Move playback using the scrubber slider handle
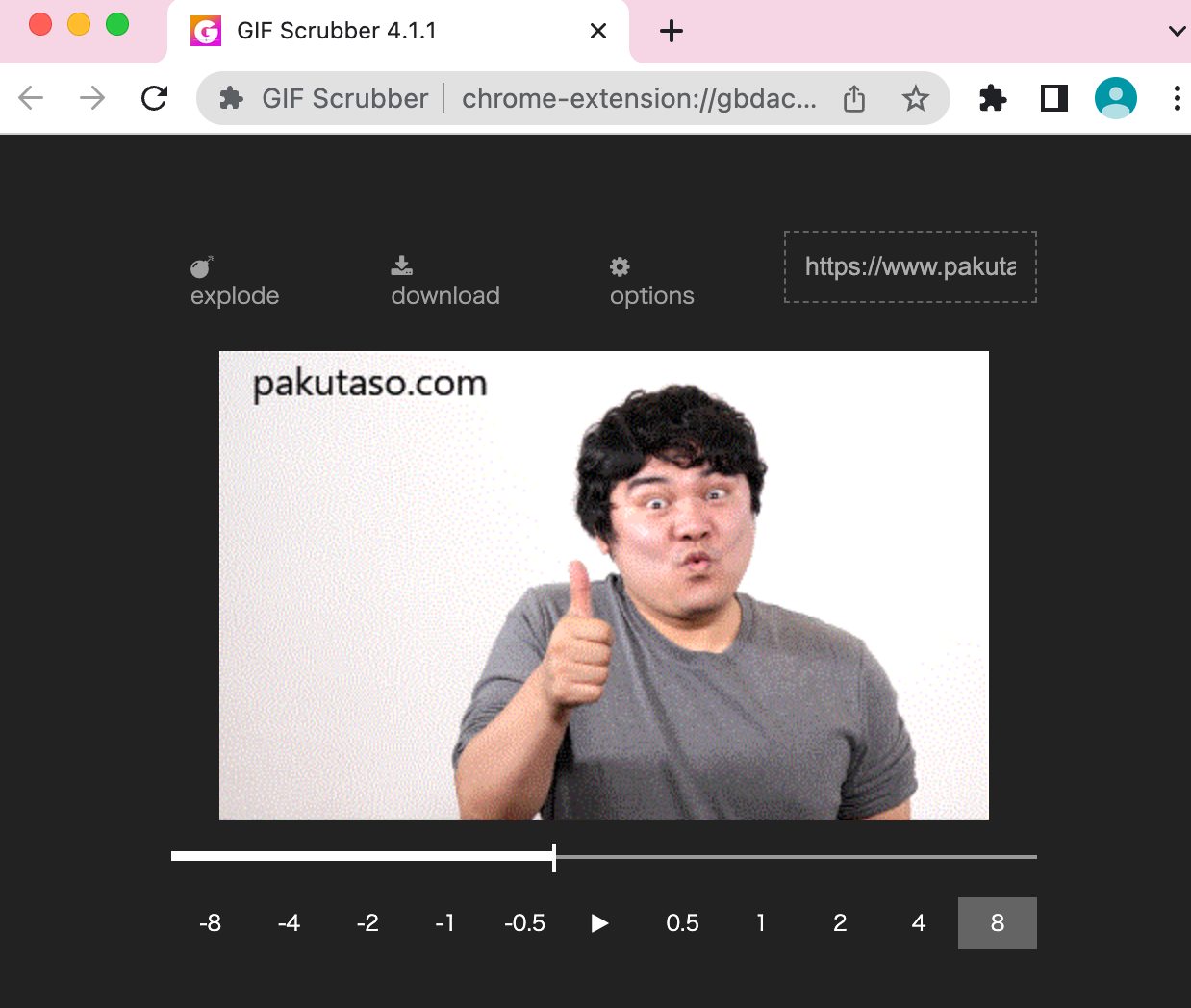The height and width of the screenshot is (1008, 1191). tap(554, 856)
